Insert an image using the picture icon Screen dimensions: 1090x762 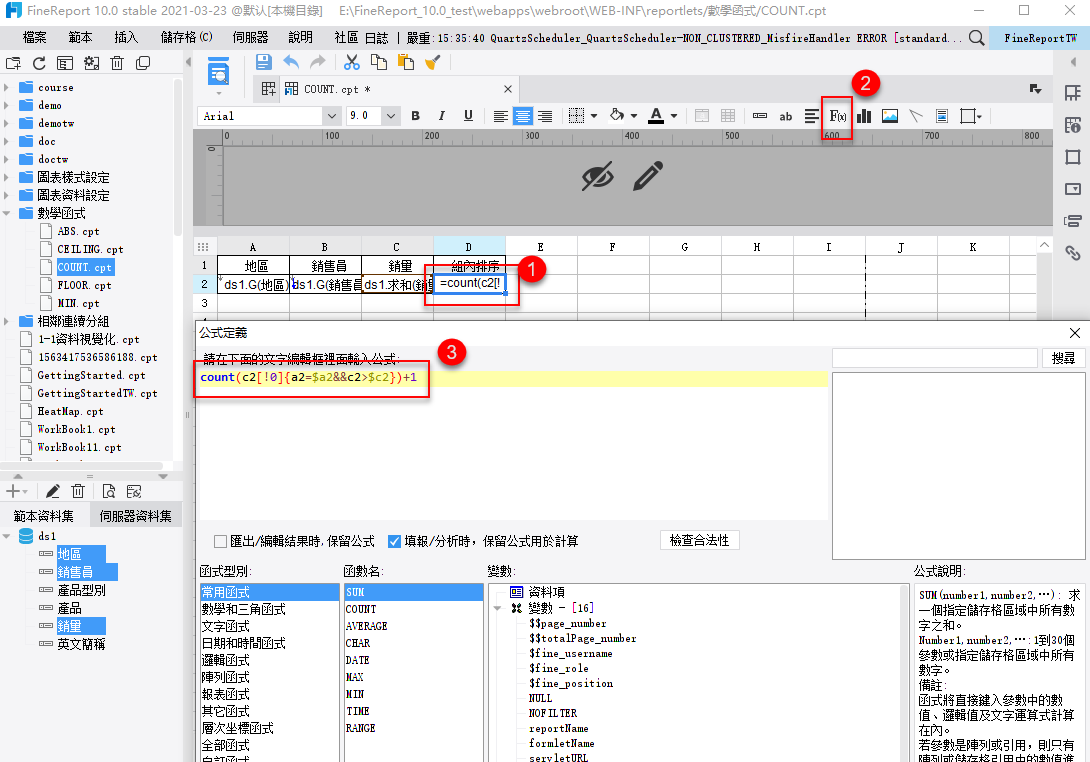pyautogui.click(x=889, y=116)
